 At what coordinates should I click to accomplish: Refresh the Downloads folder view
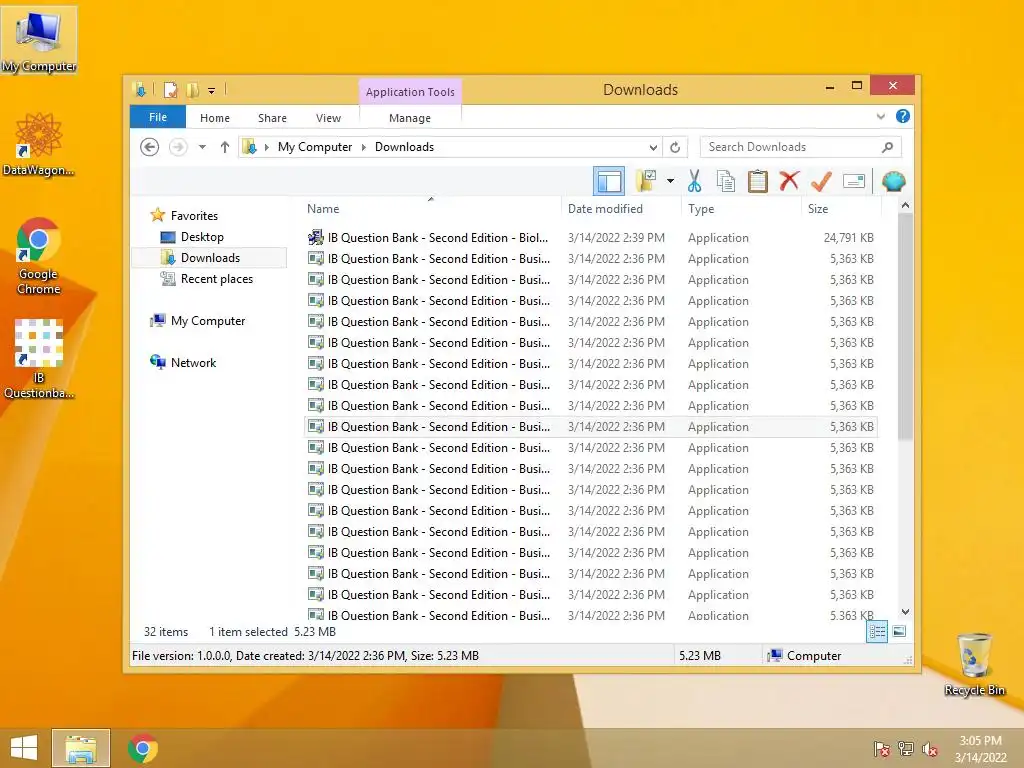tap(675, 147)
